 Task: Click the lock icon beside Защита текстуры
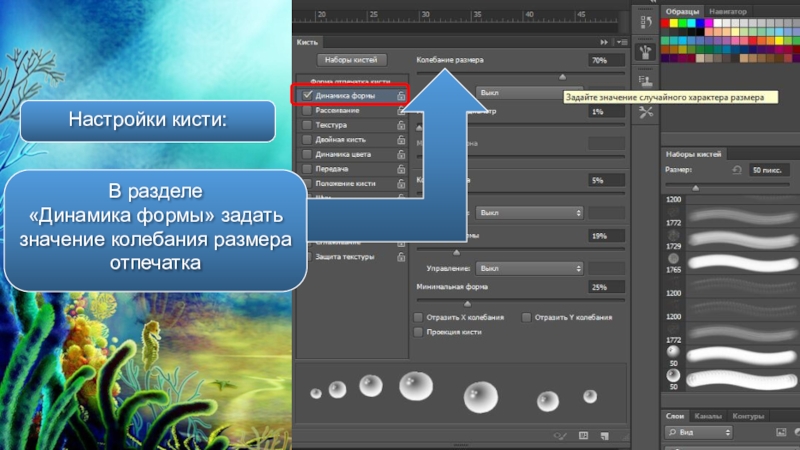click(x=401, y=257)
